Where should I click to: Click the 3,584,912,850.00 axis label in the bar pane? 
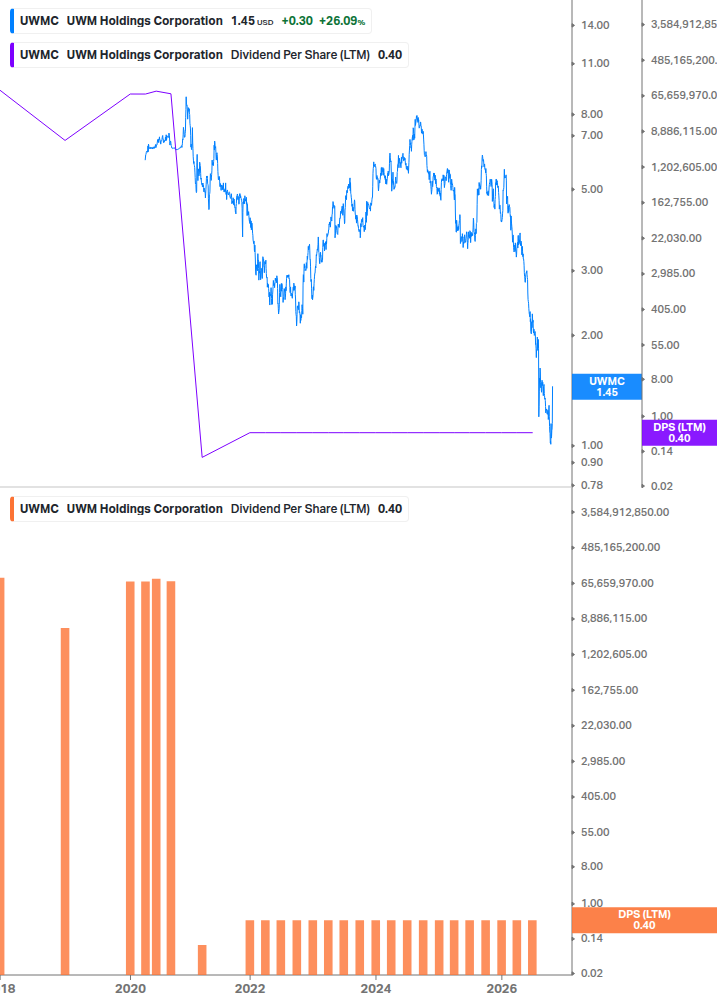pyautogui.click(x=625, y=512)
